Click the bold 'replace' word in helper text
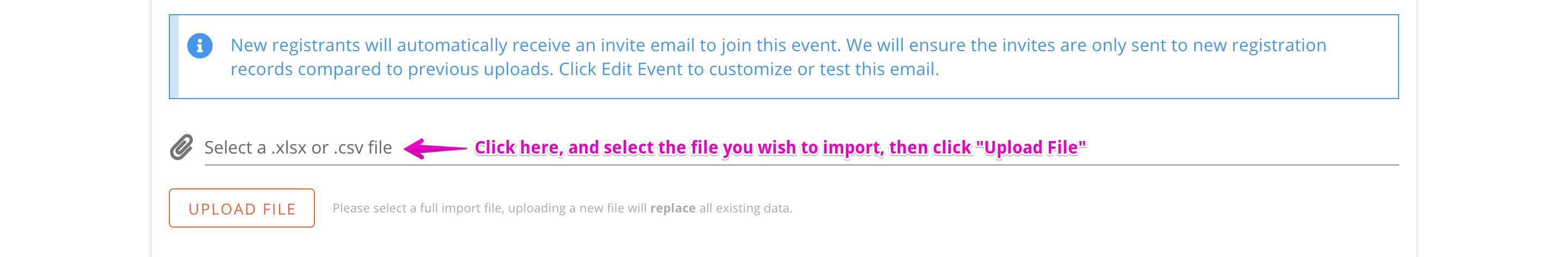1568x257 pixels. coord(673,209)
